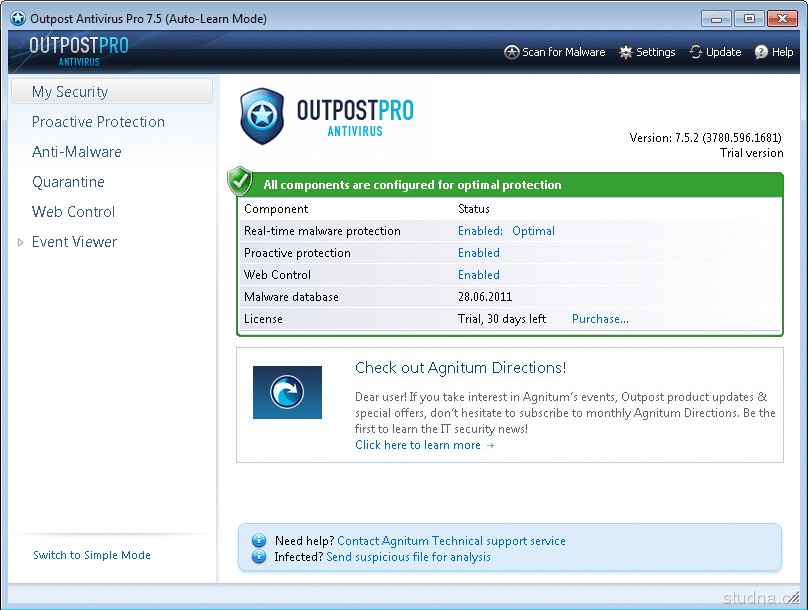The width and height of the screenshot is (808, 610).
Task: Click the Outpost shield logo in main panel
Action: [x=262, y=116]
